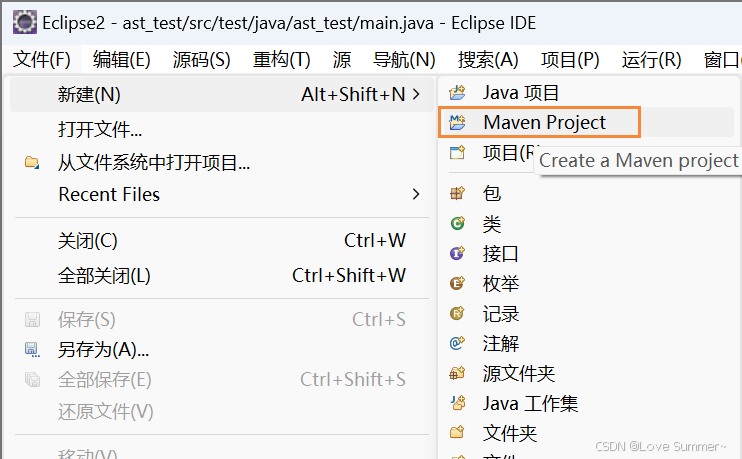742x459 pixels.
Task: Click the Java 项目 icon
Action: coord(457,92)
